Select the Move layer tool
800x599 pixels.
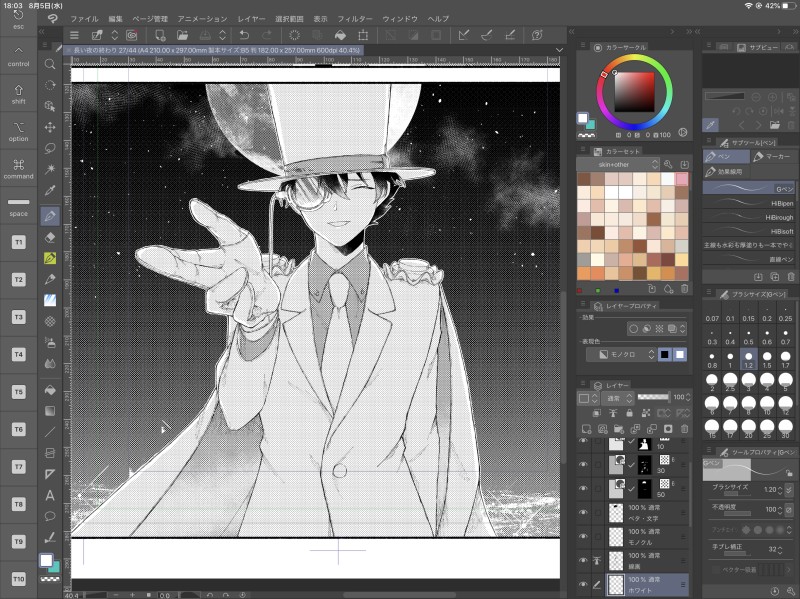pyautogui.click(x=50, y=127)
